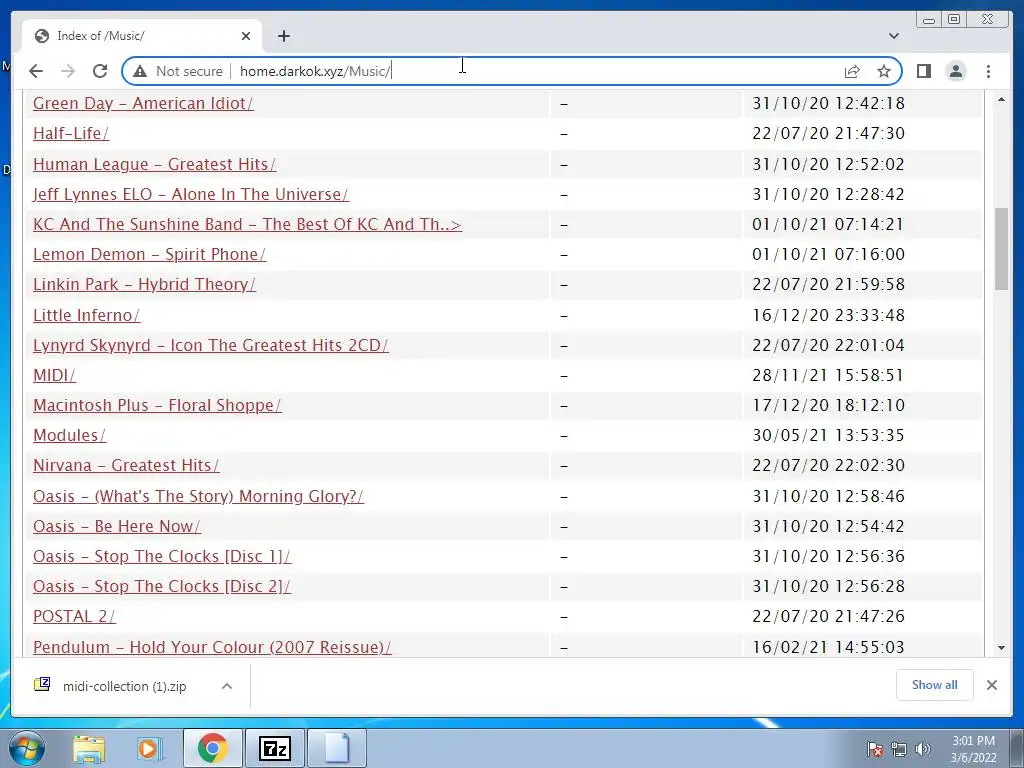Open the blank document taskbar item
This screenshot has width=1024, height=768.
pyautogui.click(x=337, y=748)
